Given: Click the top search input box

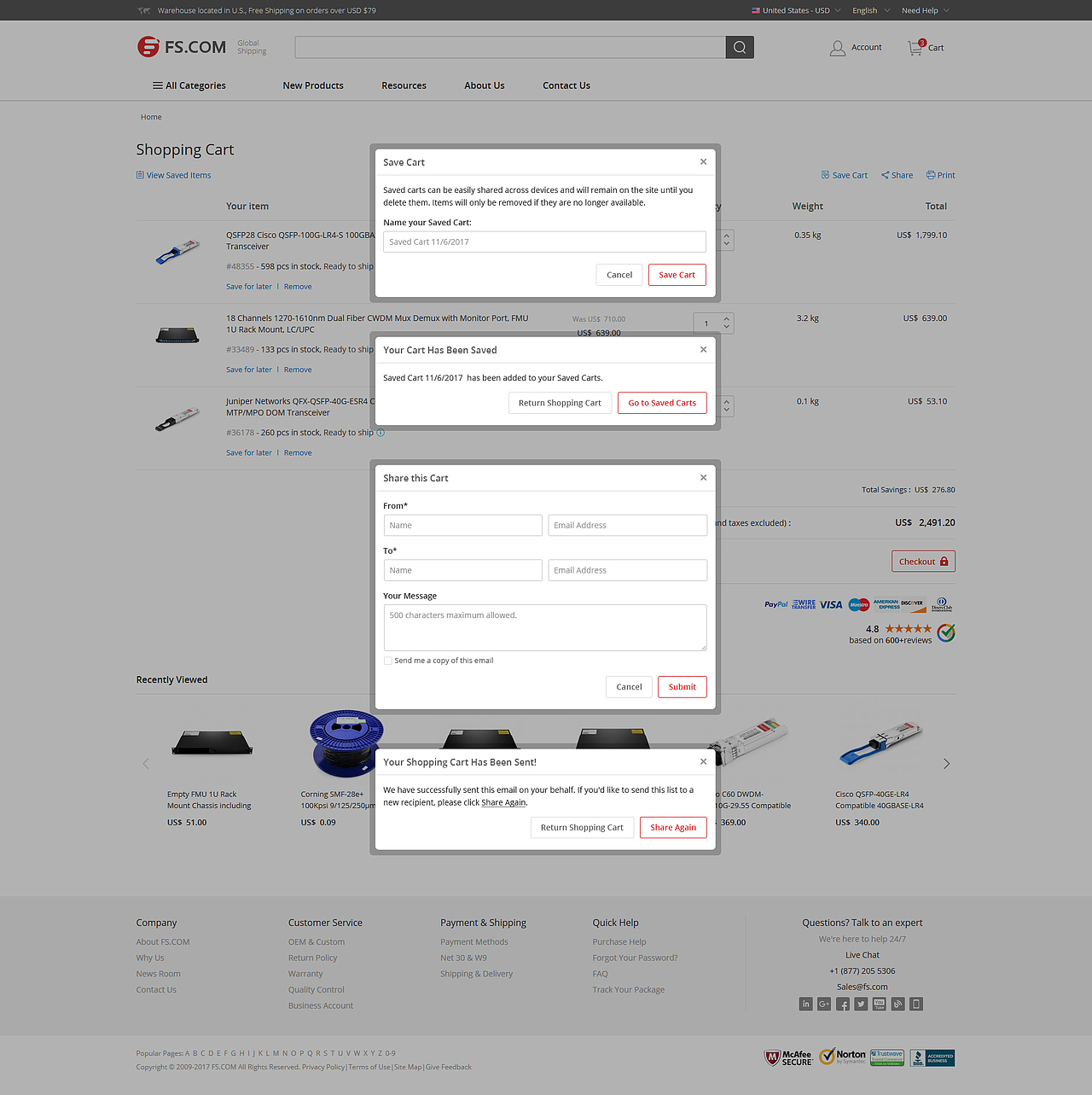Looking at the screenshot, I should 510,48.
